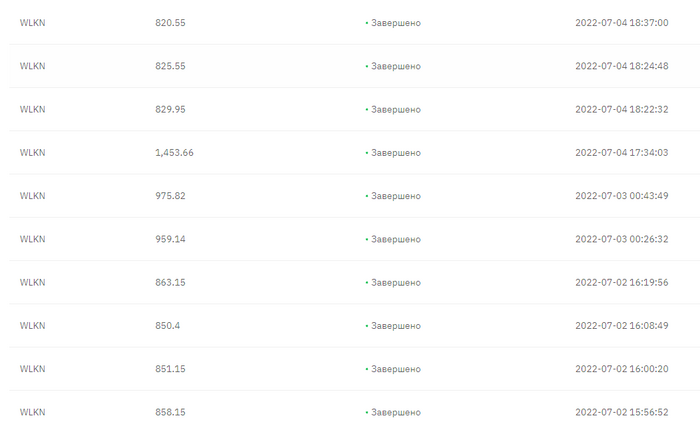This screenshot has height=428, width=700.
Task: Click the WLKN label in 820.55 row
Action: (x=32, y=23)
